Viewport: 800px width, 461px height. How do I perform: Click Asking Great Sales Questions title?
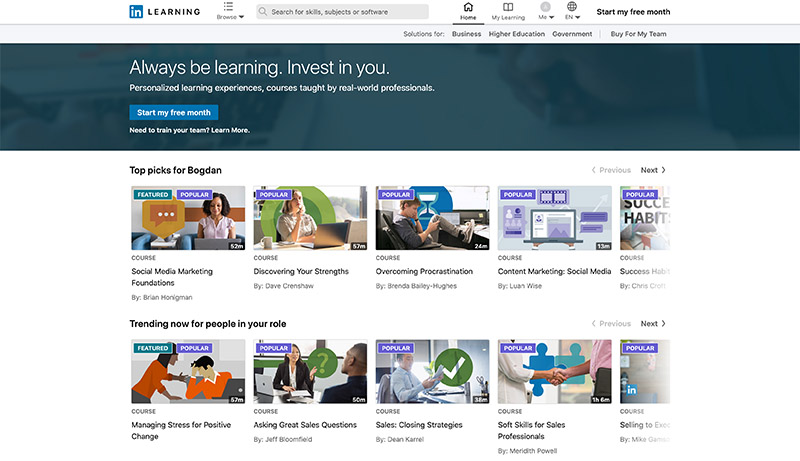[305, 425]
